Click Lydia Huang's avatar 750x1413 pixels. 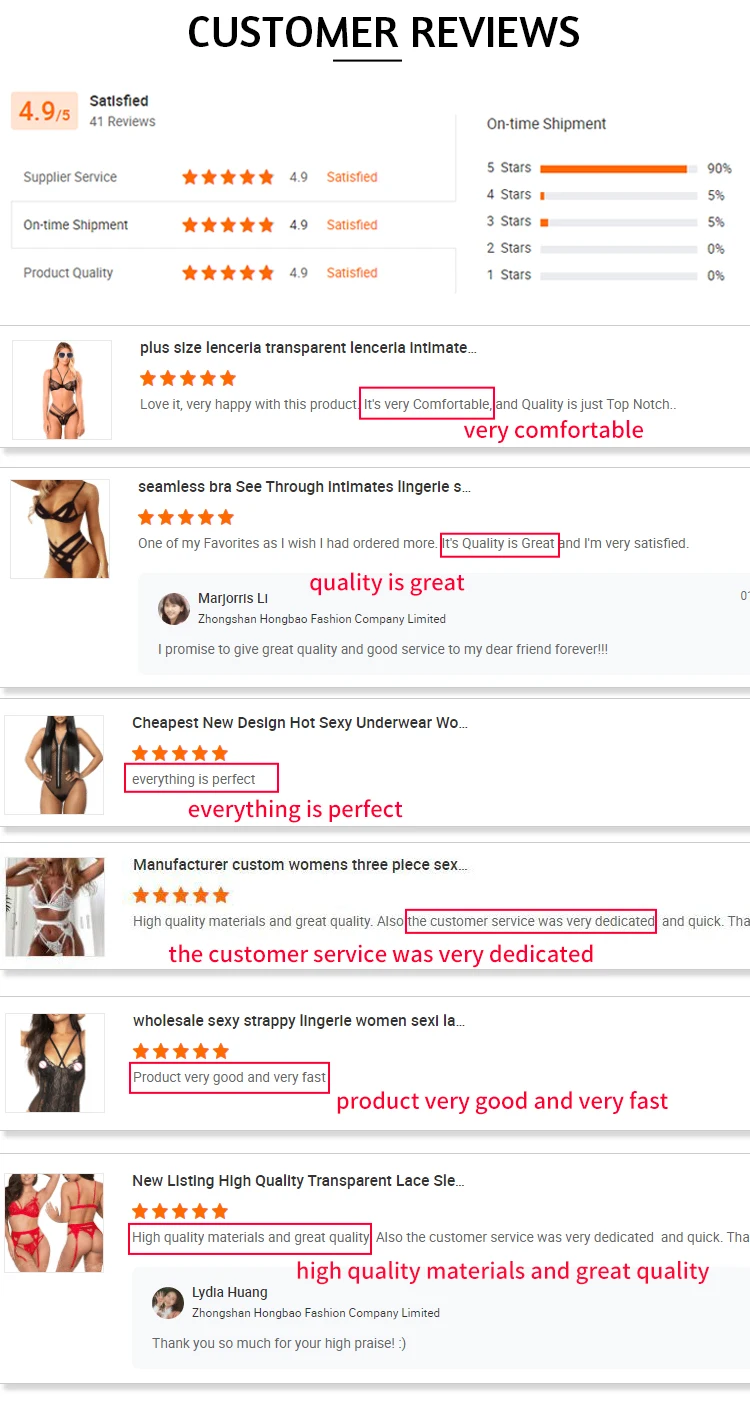[168, 1302]
